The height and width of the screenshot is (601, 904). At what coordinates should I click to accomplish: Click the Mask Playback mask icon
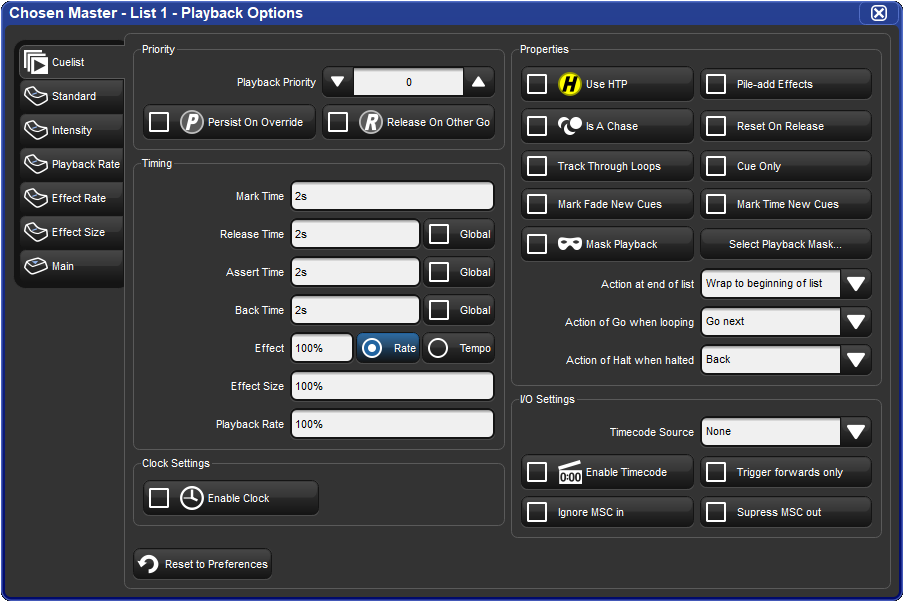coord(570,244)
